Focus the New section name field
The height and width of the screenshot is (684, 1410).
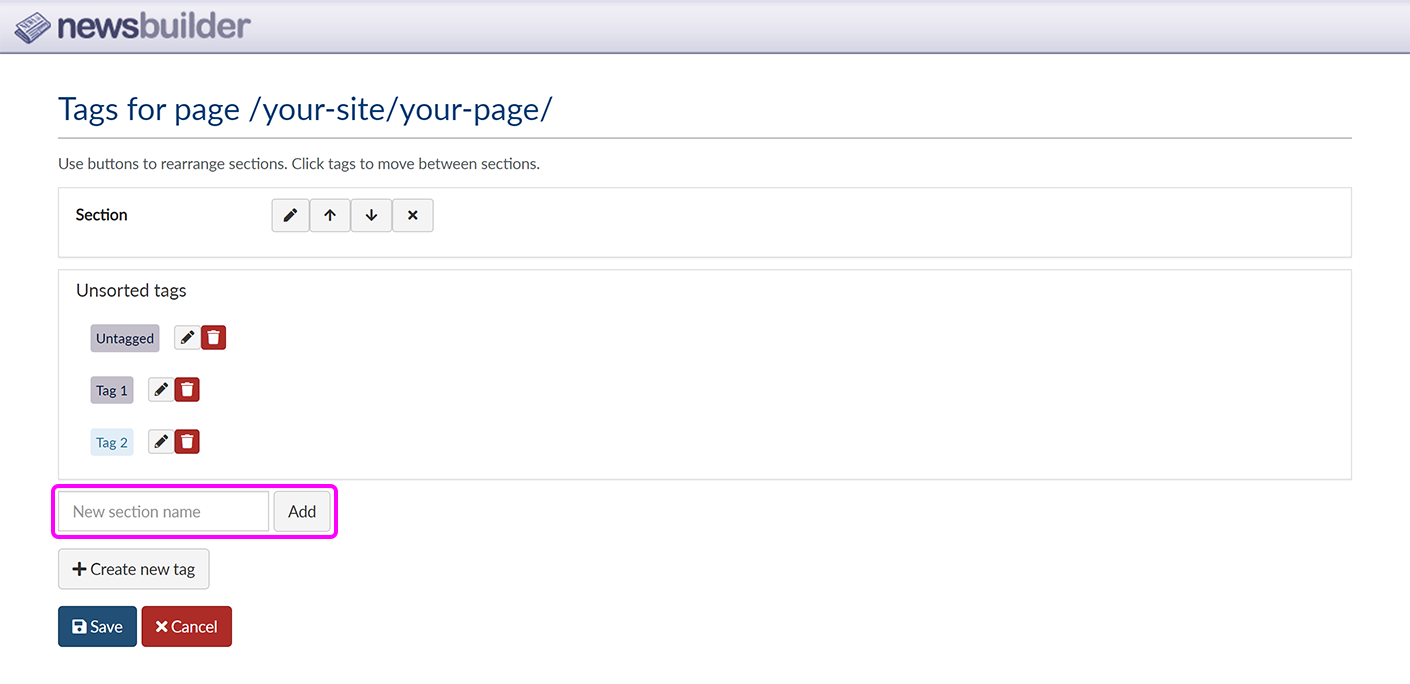(x=164, y=512)
